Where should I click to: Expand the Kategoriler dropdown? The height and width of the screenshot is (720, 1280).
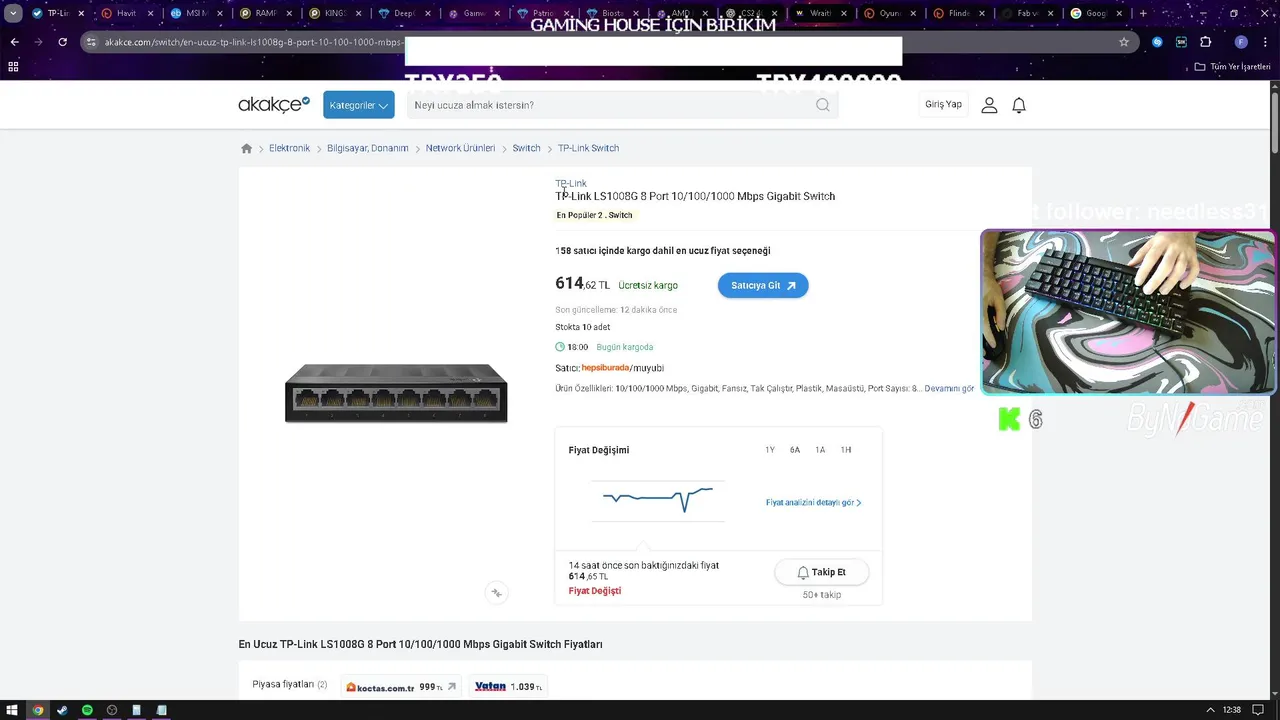pos(358,105)
